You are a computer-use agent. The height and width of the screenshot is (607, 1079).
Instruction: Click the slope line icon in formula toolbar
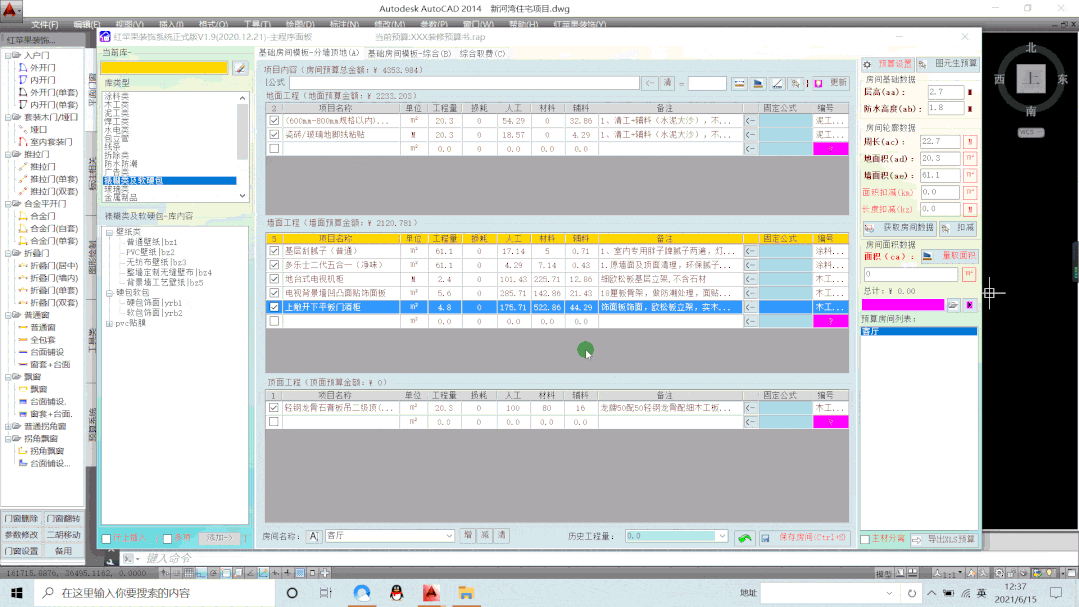777,83
